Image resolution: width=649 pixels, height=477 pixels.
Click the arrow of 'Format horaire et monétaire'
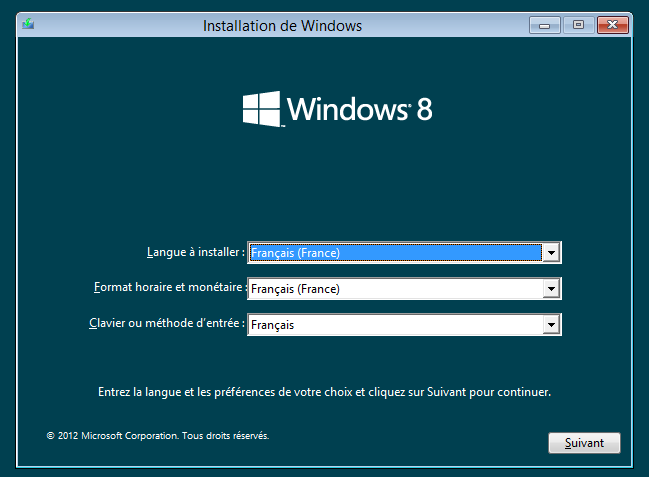[x=551, y=289]
